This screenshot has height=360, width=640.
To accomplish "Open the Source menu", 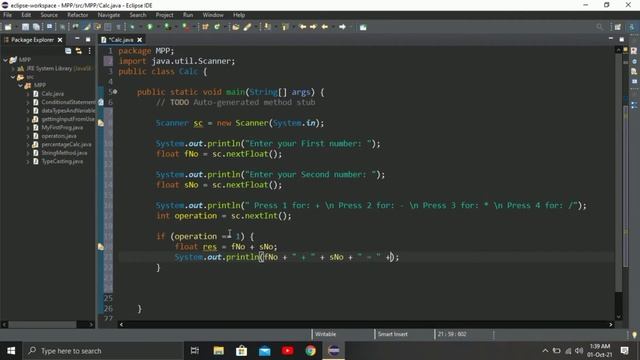I will point(49,15).
